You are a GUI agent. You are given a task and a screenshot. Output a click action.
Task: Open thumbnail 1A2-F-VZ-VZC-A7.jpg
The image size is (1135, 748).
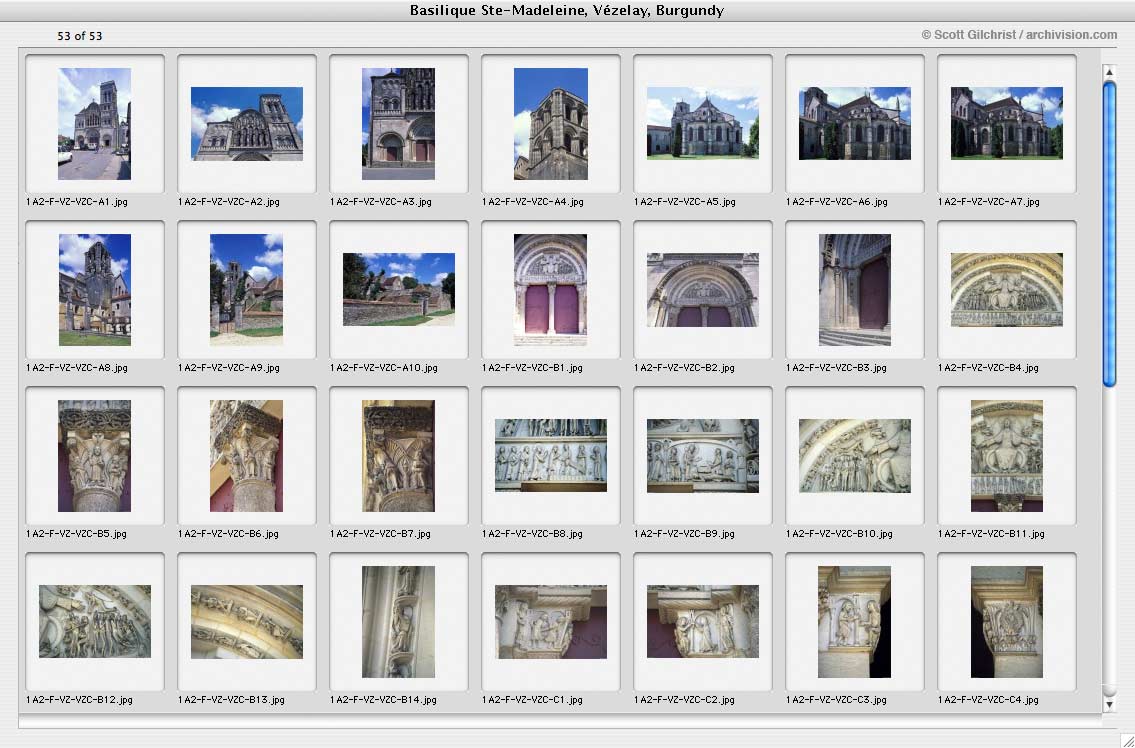click(x=1007, y=124)
